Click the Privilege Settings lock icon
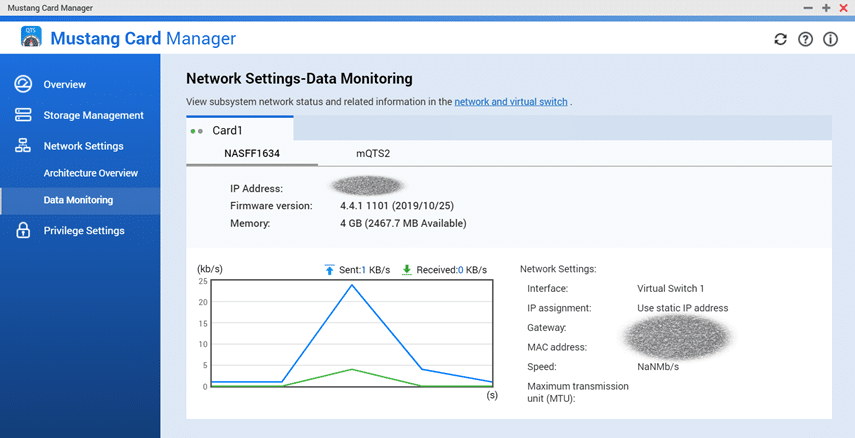The image size is (855, 438). click(23, 230)
